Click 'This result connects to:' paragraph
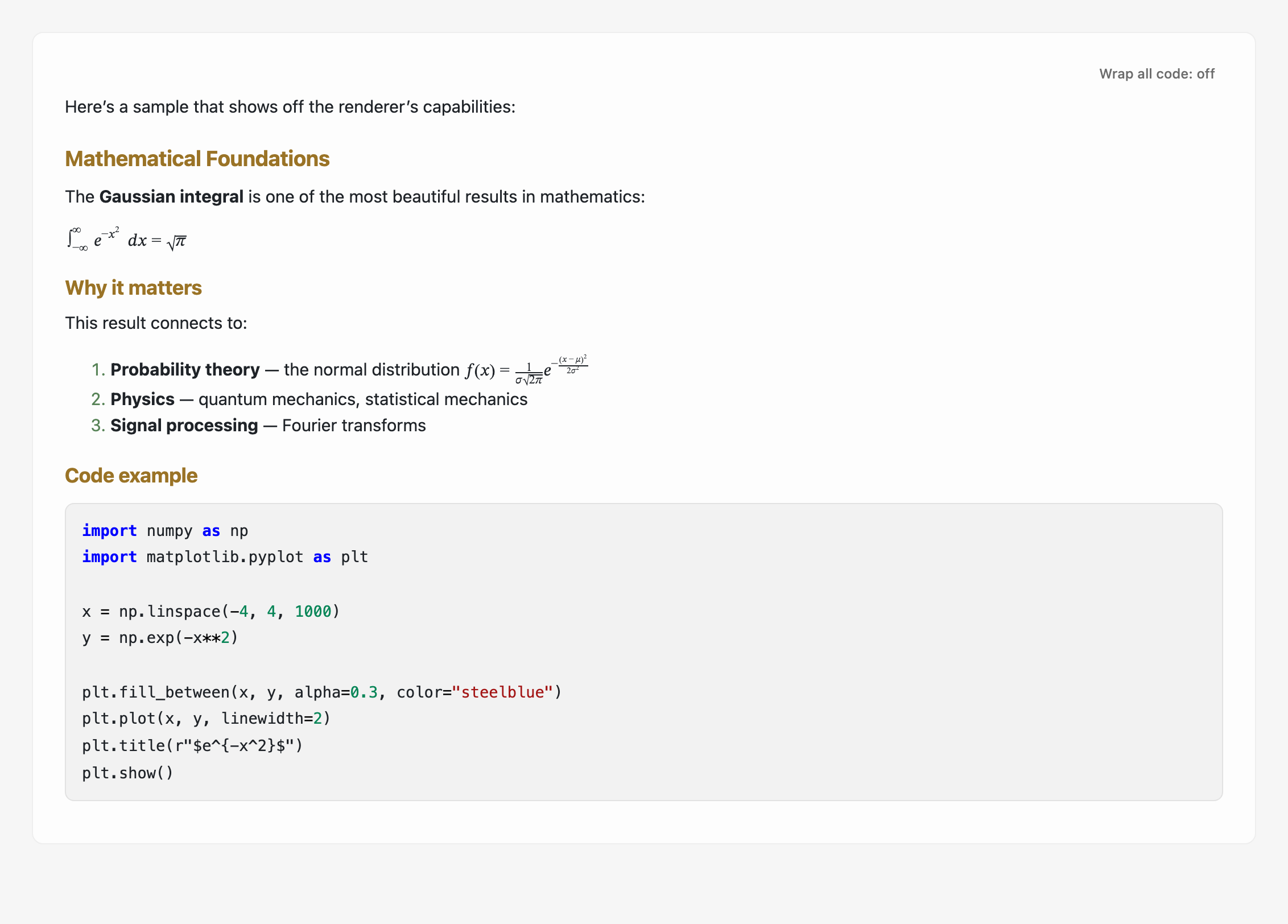1288x924 pixels. coord(156,323)
